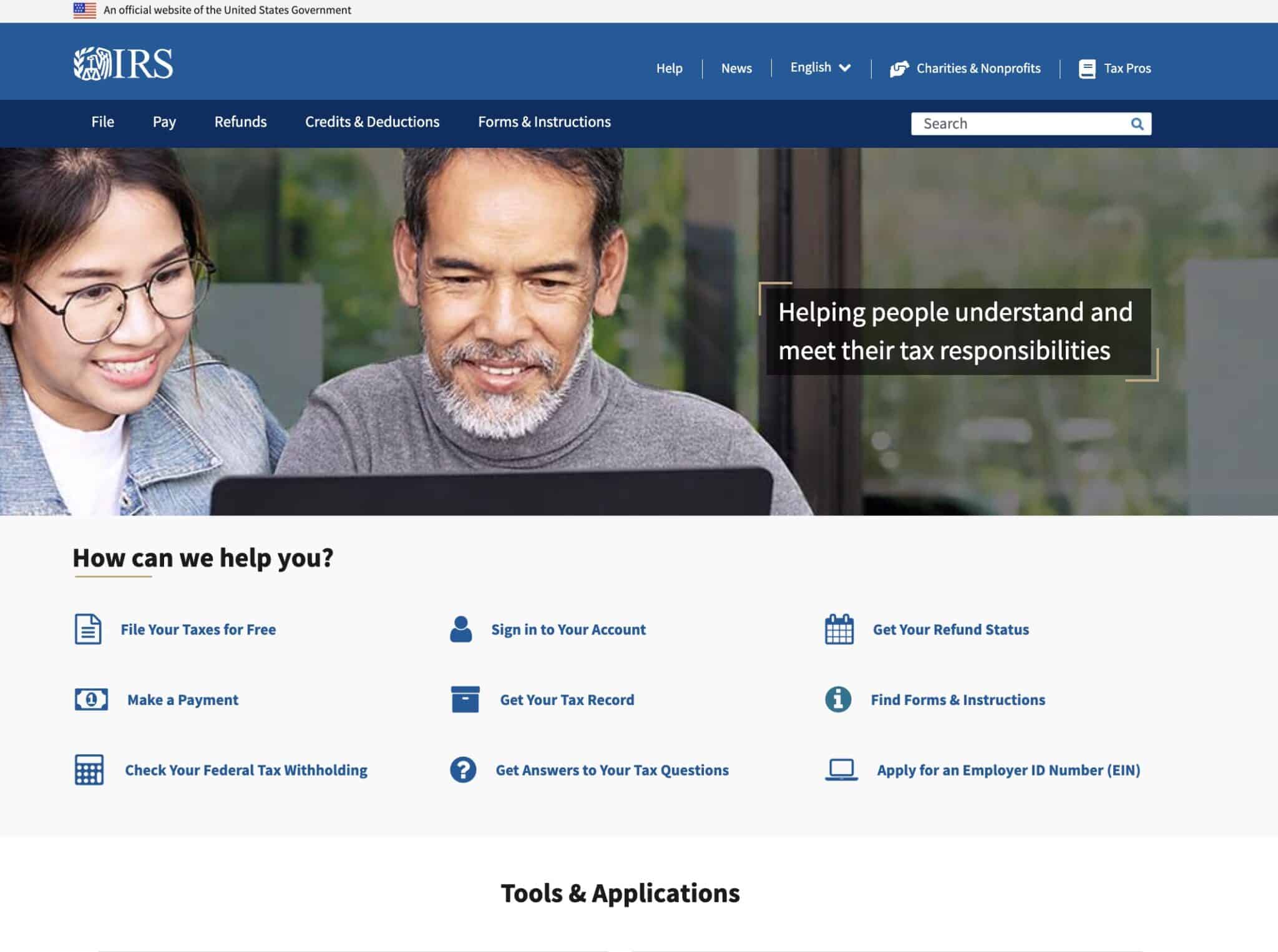This screenshot has width=1278, height=952.
Task: Click into the Search text field
Action: (x=1020, y=124)
